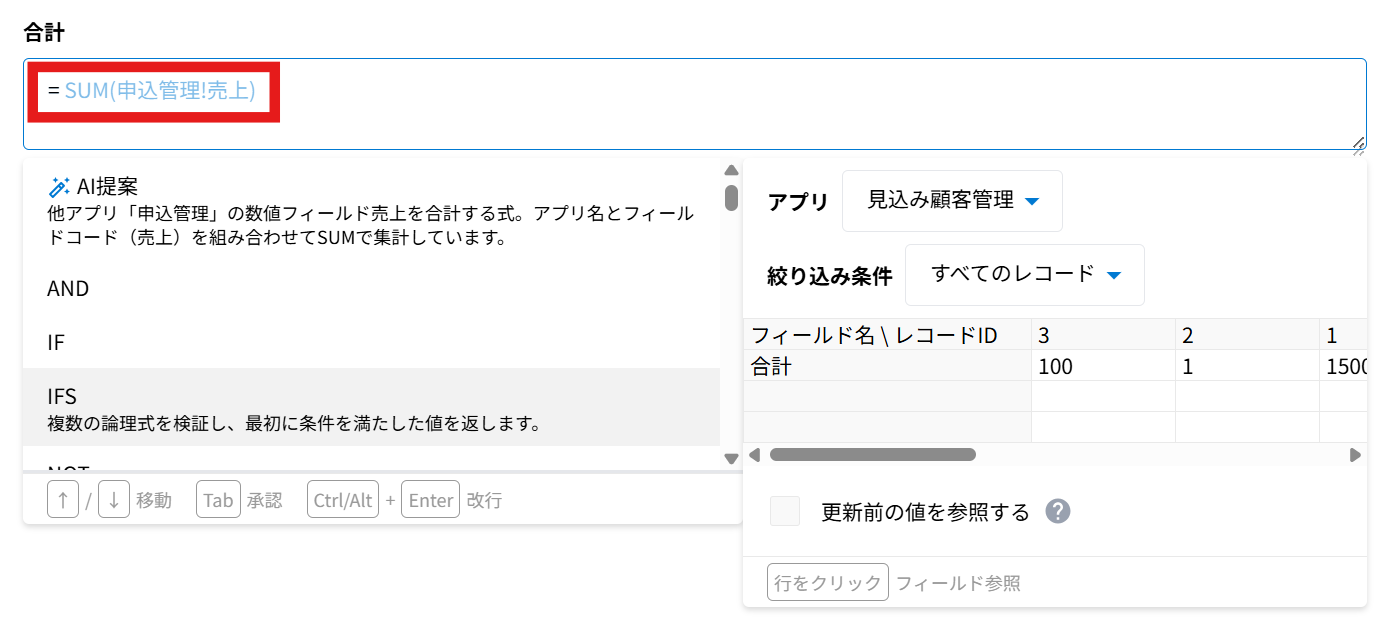1393x637 pixels.
Task: Click the 行をクリック button
Action: click(x=827, y=583)
